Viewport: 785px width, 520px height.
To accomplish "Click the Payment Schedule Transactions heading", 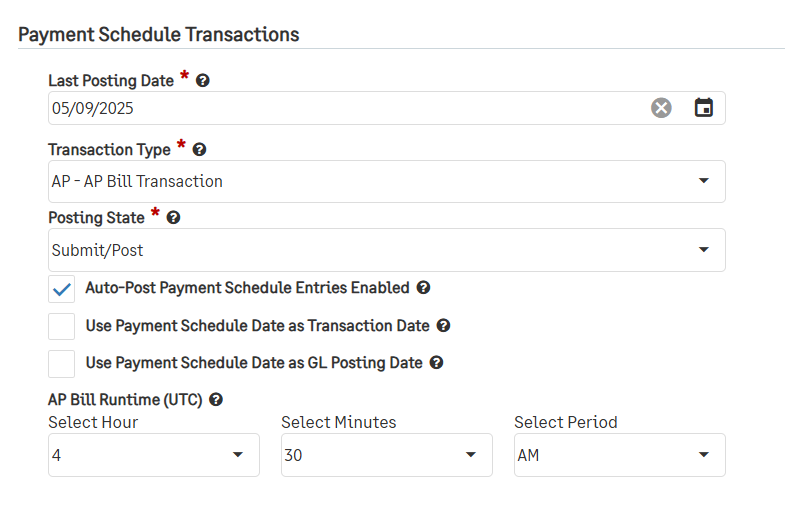I will pyautogui.click(x=159, y=35).
